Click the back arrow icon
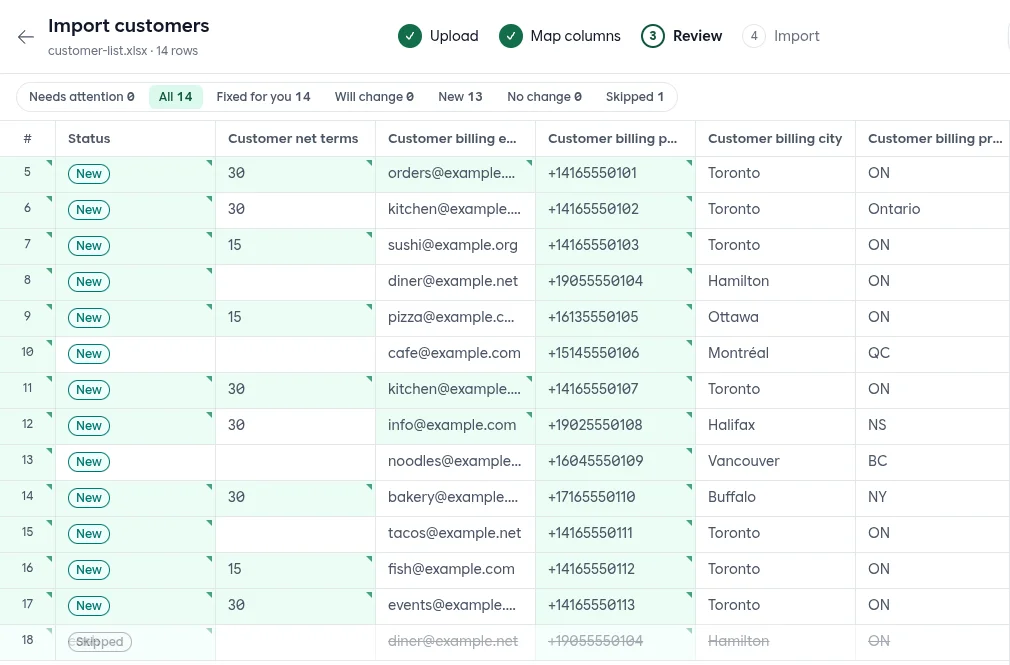Viewport: 1010px width, 665px height. pyautogui.click(x=26, y=37)
